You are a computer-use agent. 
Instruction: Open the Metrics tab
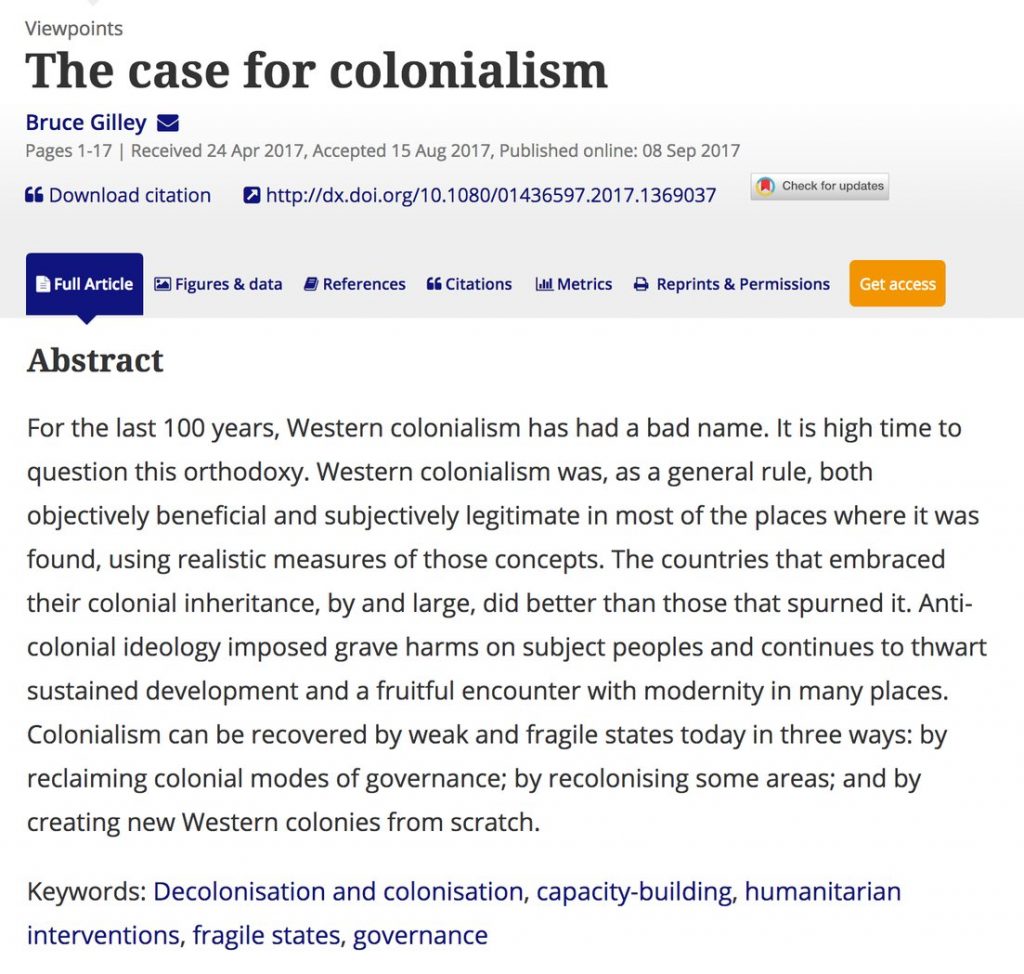(574, 284)
